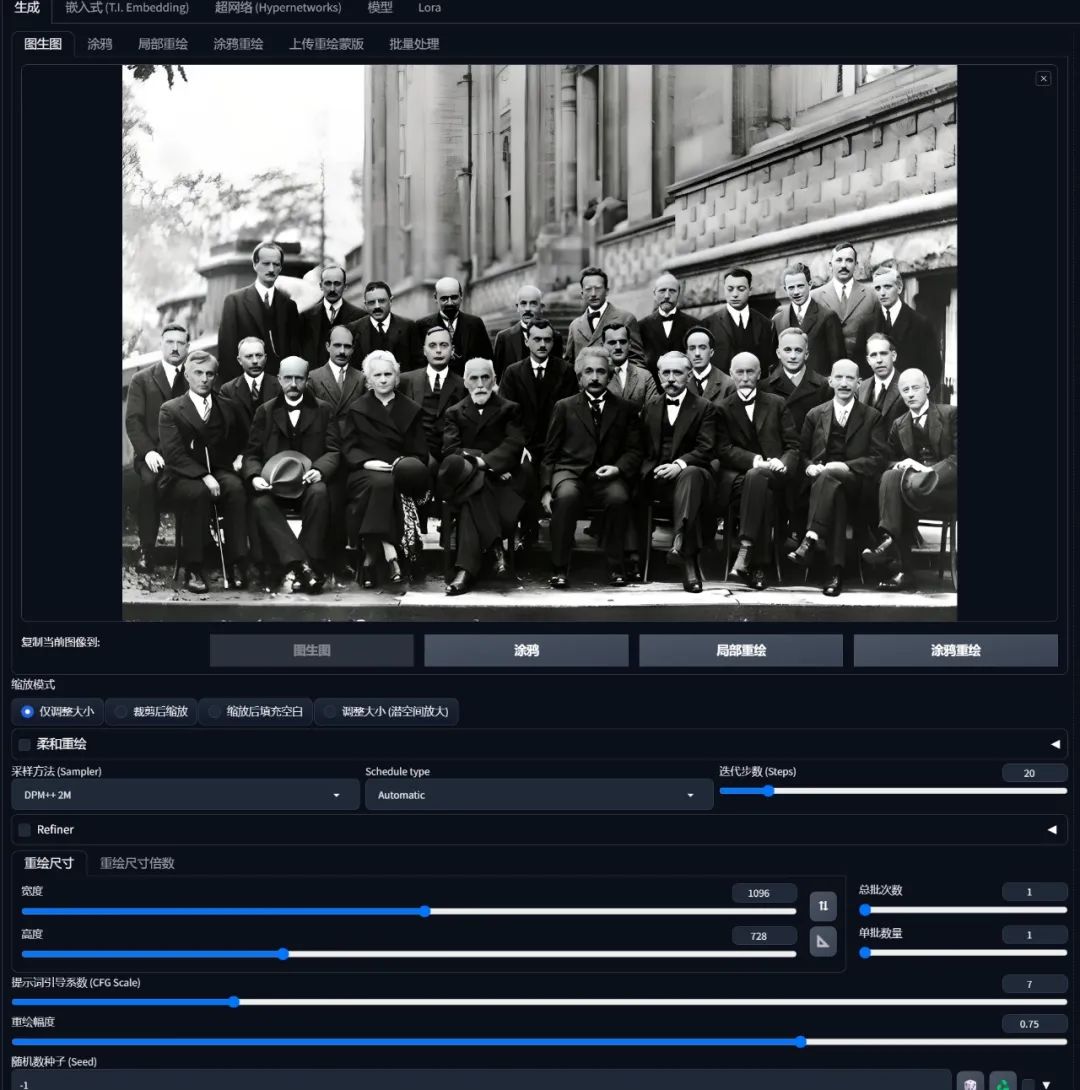Expand the 柔和重绘 section arrow
Viewport: 1080px width, 1090px height.
tap(1055, 745)
